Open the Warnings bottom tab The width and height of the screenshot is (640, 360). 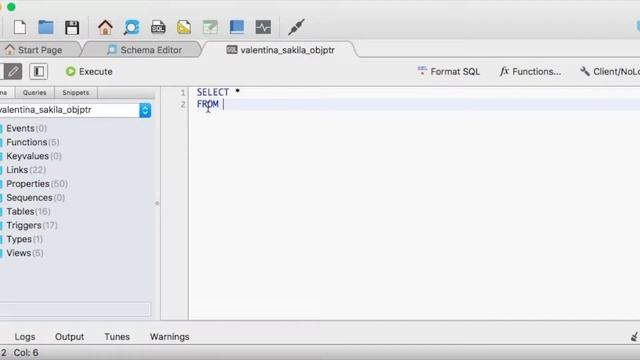[169, 337]
